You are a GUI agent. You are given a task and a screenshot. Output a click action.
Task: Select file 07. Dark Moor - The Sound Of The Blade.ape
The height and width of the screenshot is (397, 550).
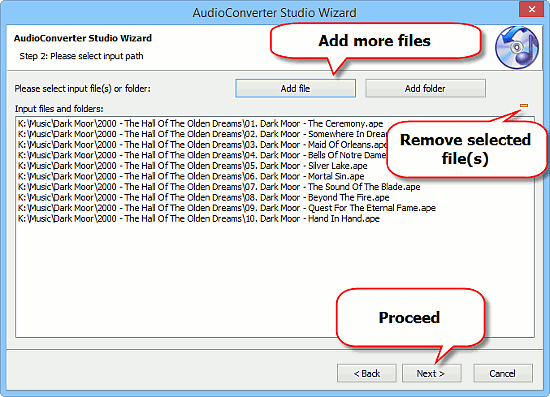(219, 187)
